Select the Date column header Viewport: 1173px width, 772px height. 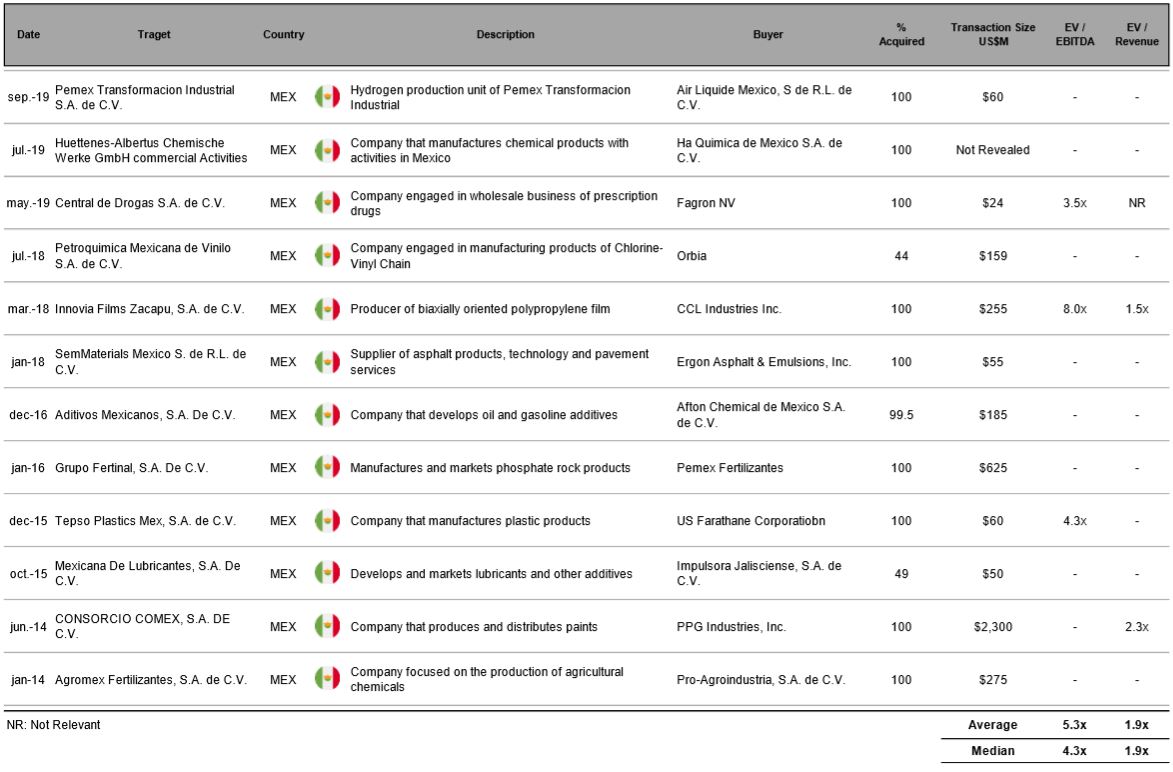28,34
